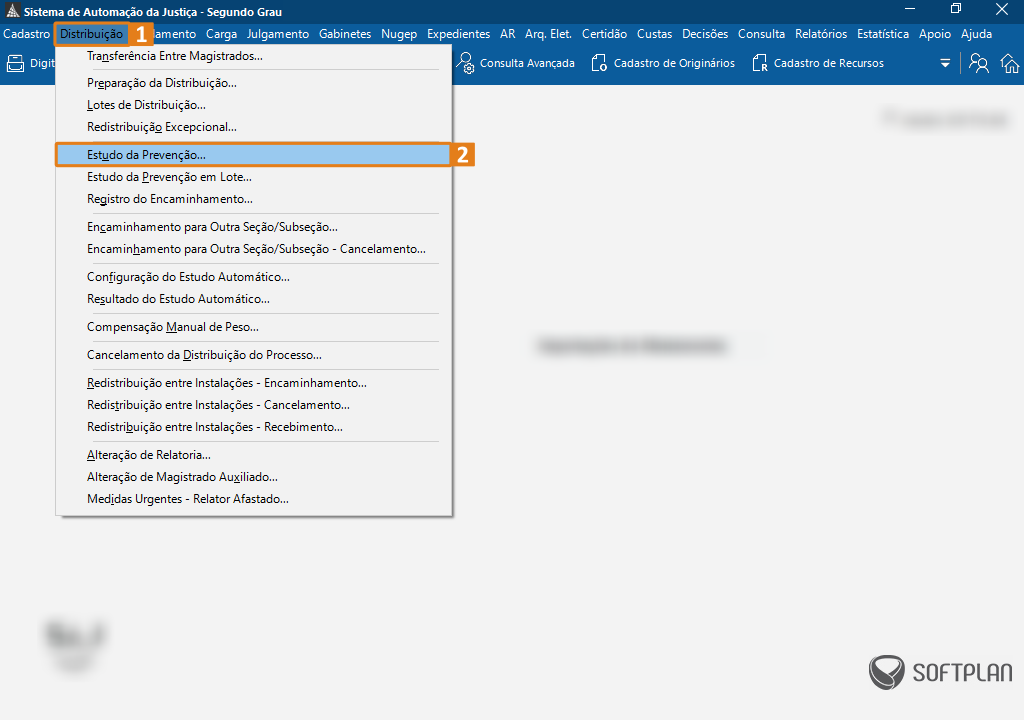Select Redistribuição entre Instalações - Encaminhamento
This screenshot has height=720, width=1024.
[253, 384]
